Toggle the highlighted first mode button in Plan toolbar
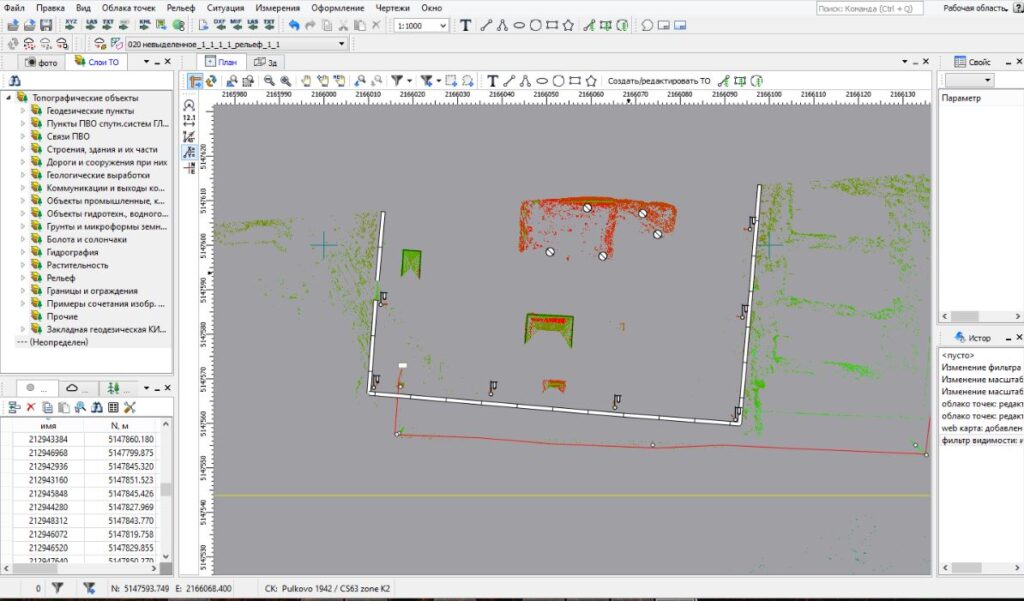The width and height of the screenshot is (1024, 601). [x=195, y=81]
